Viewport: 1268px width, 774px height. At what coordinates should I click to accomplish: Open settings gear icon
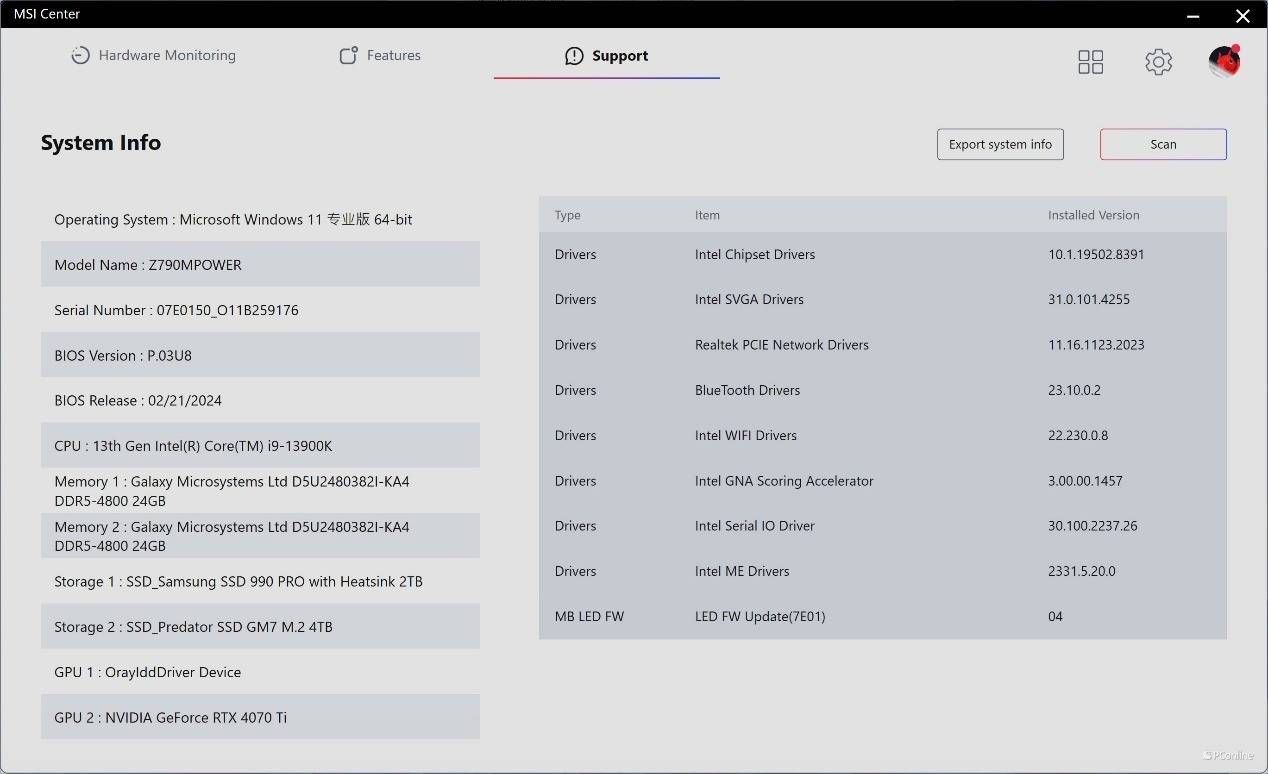pyautogui.click(x=1158, y=62)
